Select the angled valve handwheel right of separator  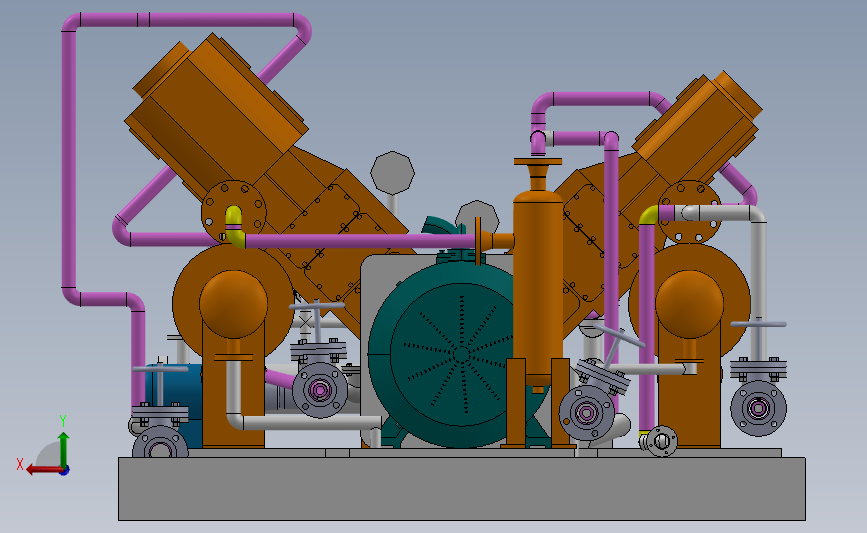tap(619, 336)
